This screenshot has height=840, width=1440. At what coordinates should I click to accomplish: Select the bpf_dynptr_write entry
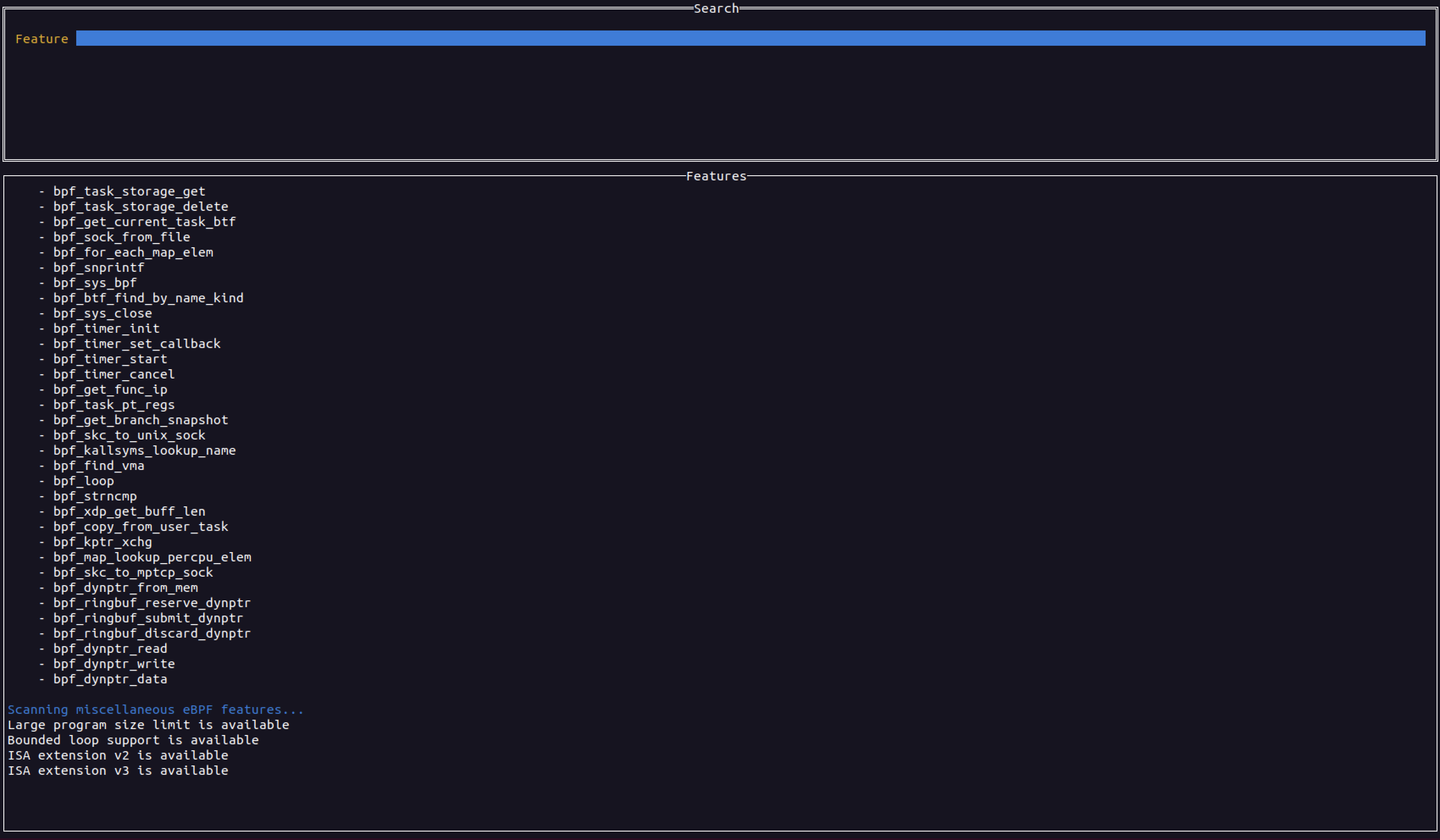tap(114, 663)
